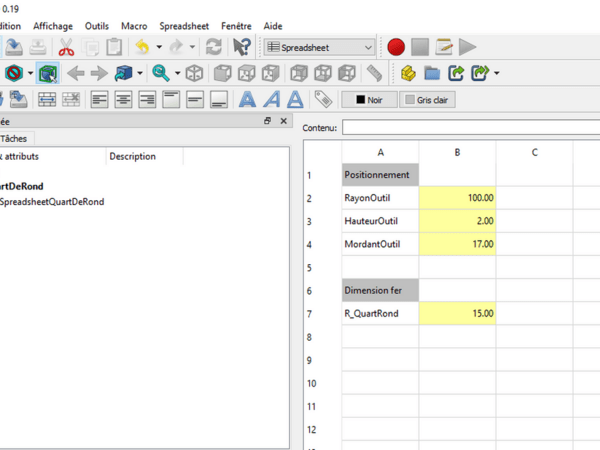Click the Create part yellow icon
Image resolution: width=600 pixels, height=450 pixels.
(x=408, y=73)
